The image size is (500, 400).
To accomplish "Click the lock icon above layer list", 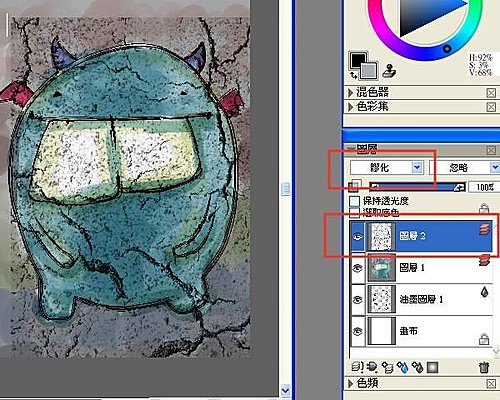I will pos(484,209).
